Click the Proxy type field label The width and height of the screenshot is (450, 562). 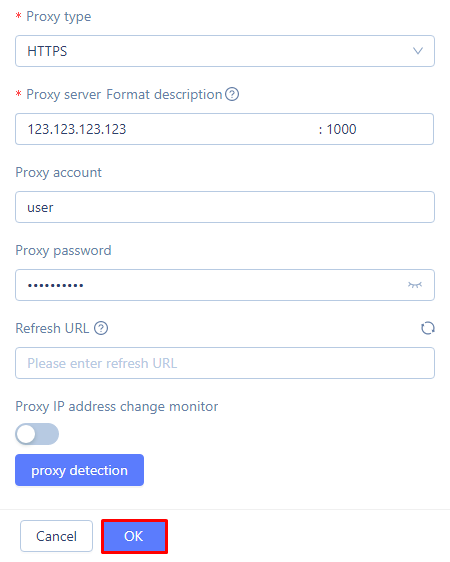click(x=58, y=17)
